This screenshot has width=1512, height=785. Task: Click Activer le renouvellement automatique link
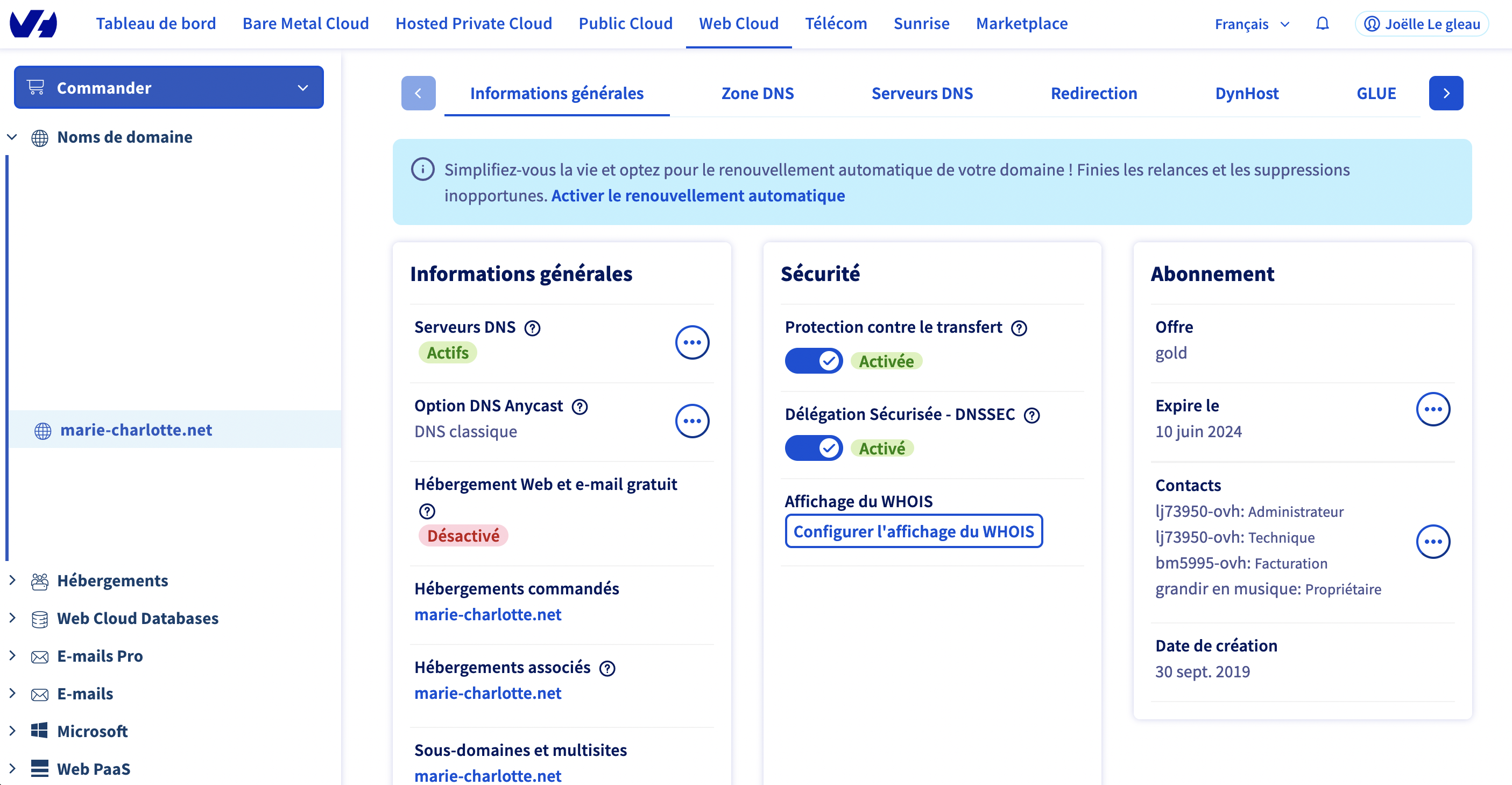tap(698, 195)
